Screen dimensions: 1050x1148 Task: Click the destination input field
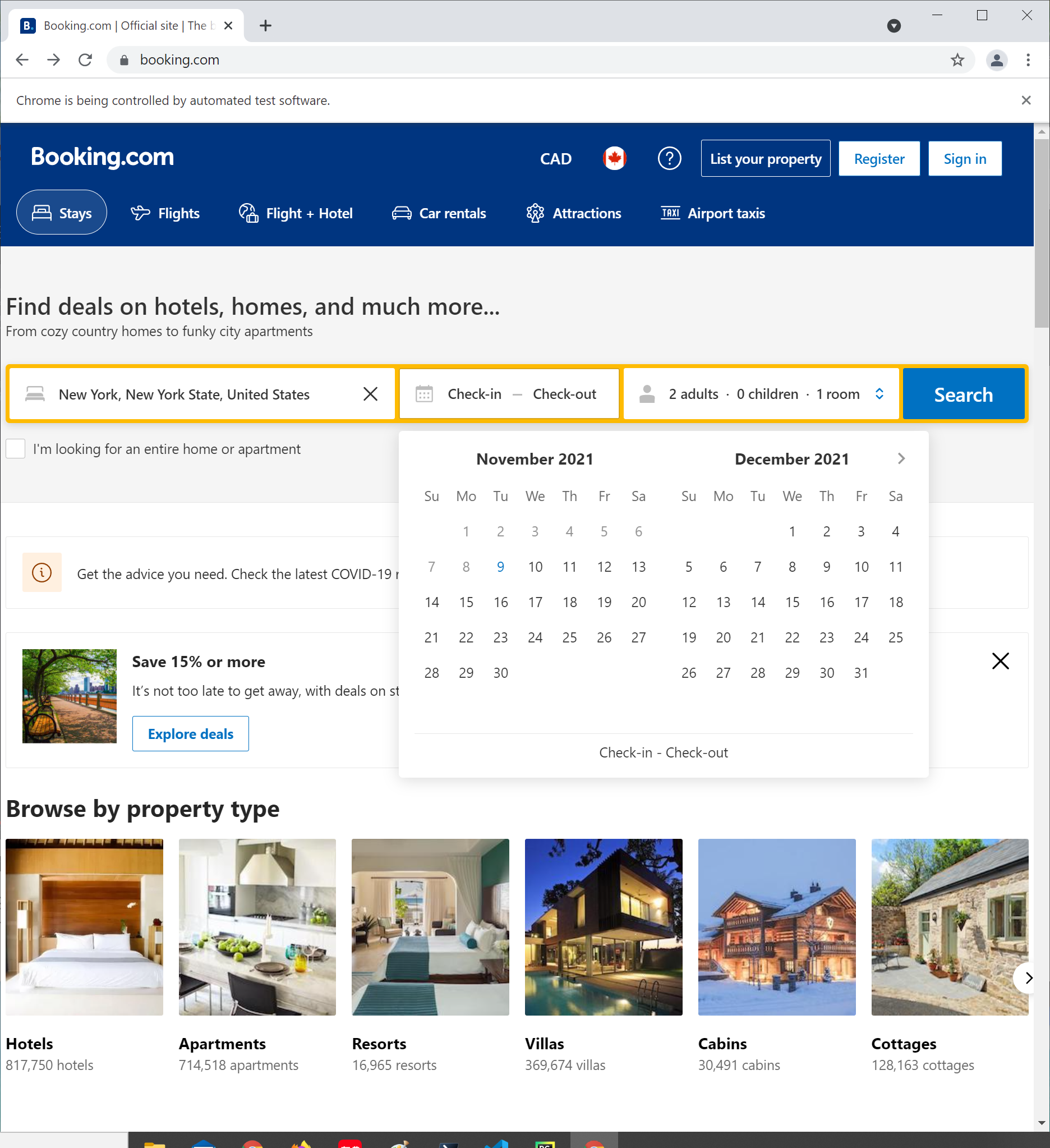tap(201, 394)
